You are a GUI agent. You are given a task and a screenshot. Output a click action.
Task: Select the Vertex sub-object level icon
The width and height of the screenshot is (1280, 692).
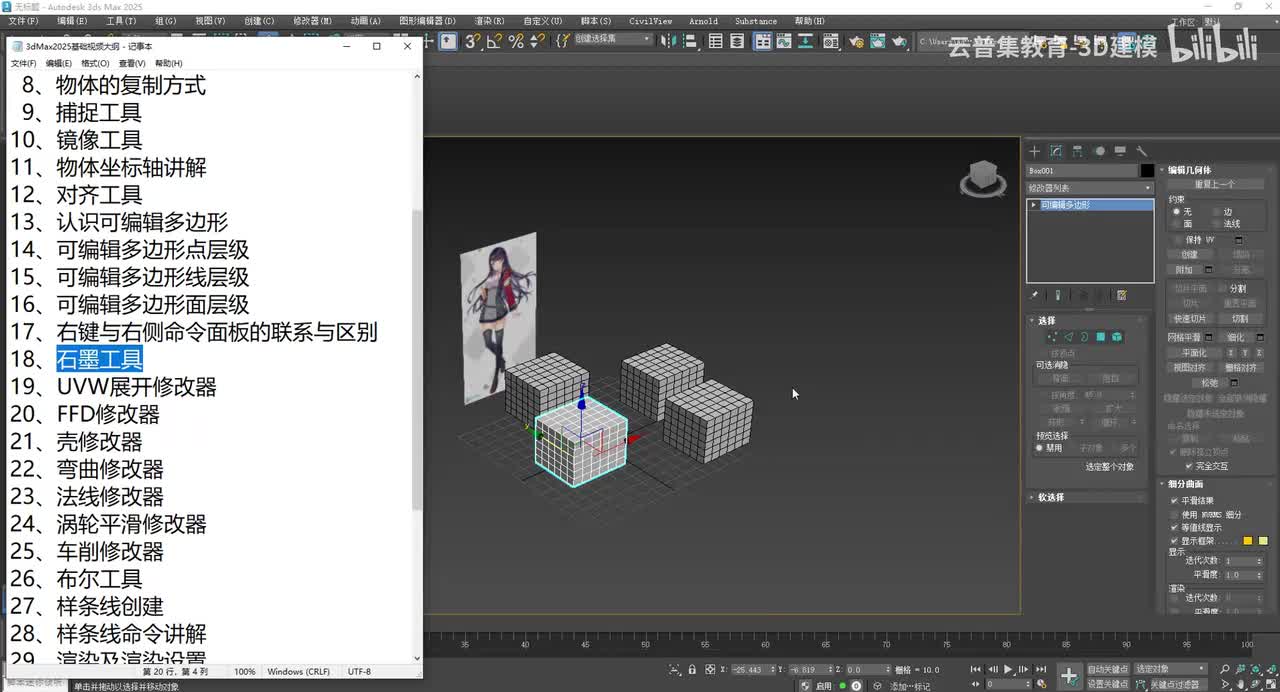pyautogui.click(x=1052, y=337)
